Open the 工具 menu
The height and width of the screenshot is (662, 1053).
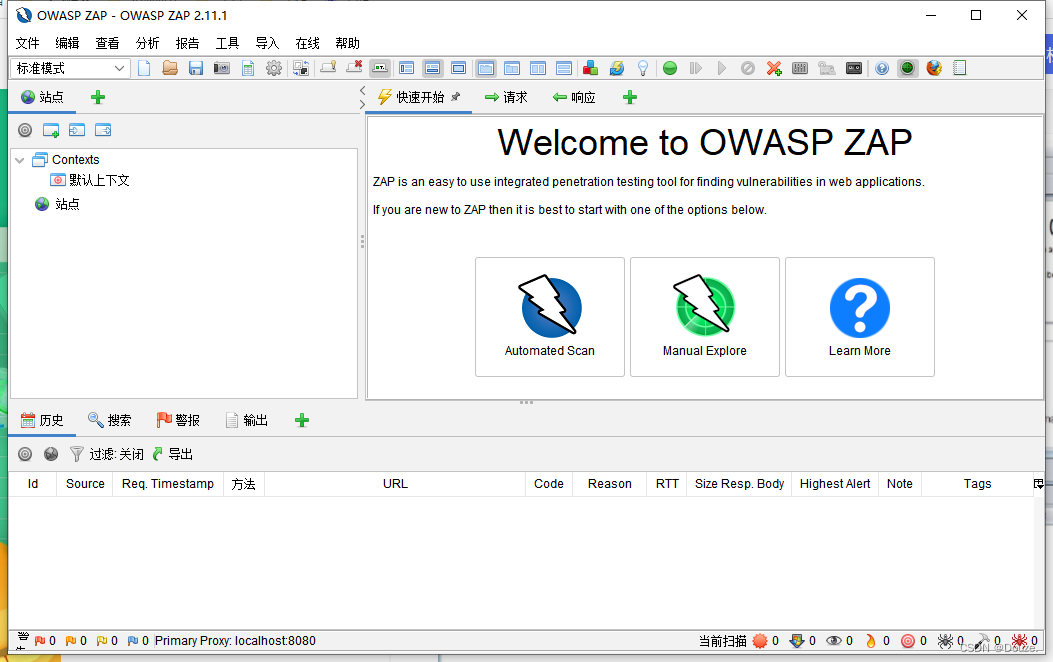pos(227,43)
